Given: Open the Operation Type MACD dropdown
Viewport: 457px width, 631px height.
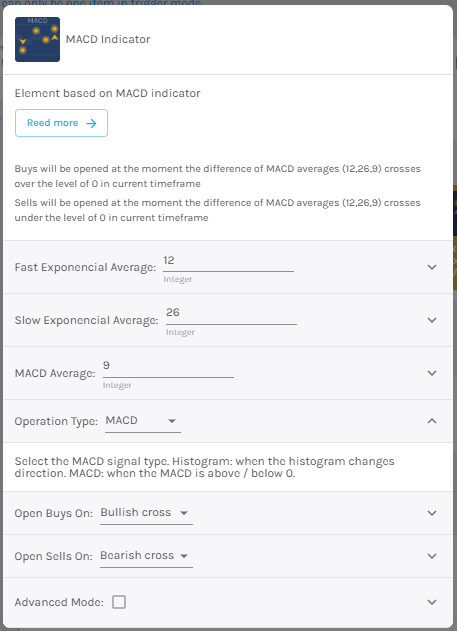Looking at the screenshot, I should point(142,421).
